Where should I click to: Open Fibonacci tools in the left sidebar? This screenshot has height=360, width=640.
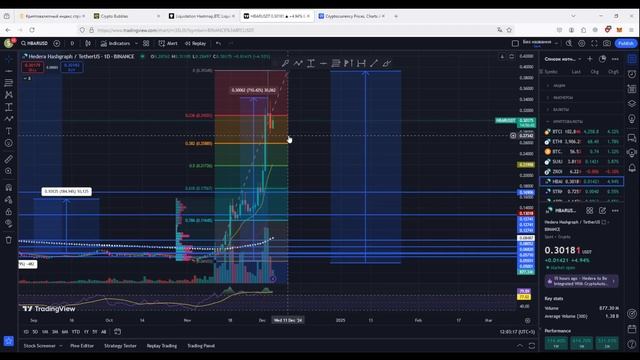tap(9, 83)
